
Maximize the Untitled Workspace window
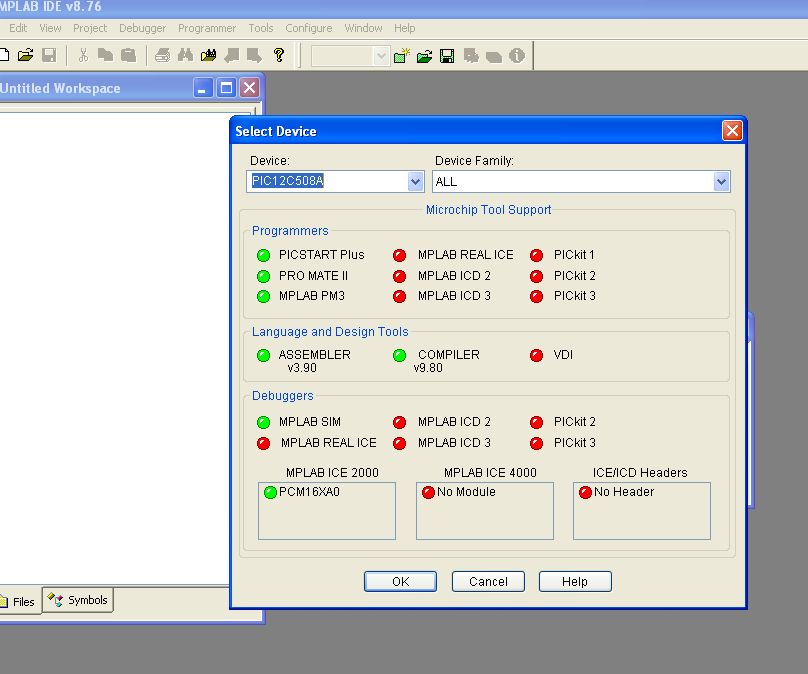click(226, 88)
